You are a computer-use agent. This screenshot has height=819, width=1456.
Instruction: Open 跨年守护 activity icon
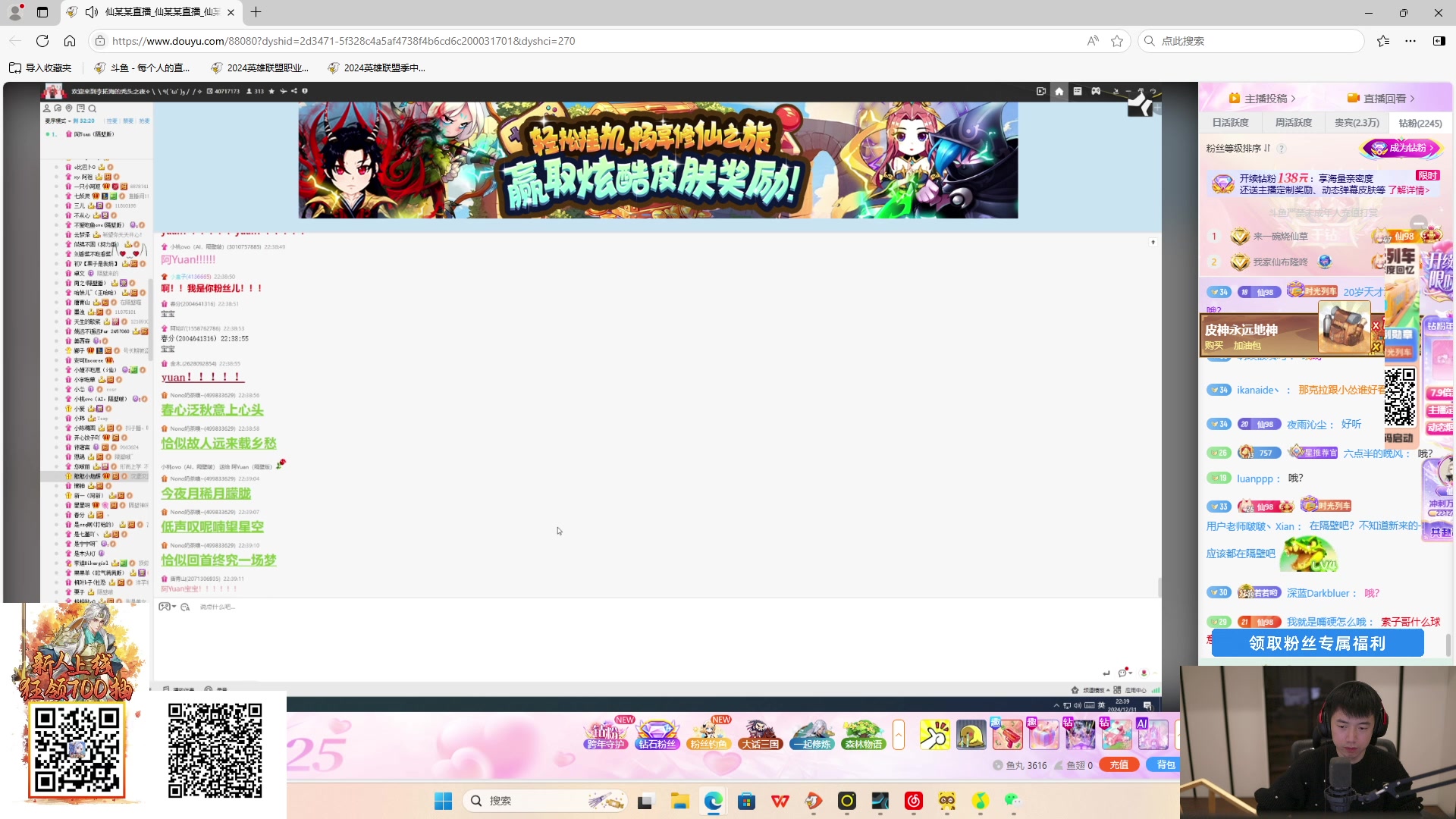point(606,734)
